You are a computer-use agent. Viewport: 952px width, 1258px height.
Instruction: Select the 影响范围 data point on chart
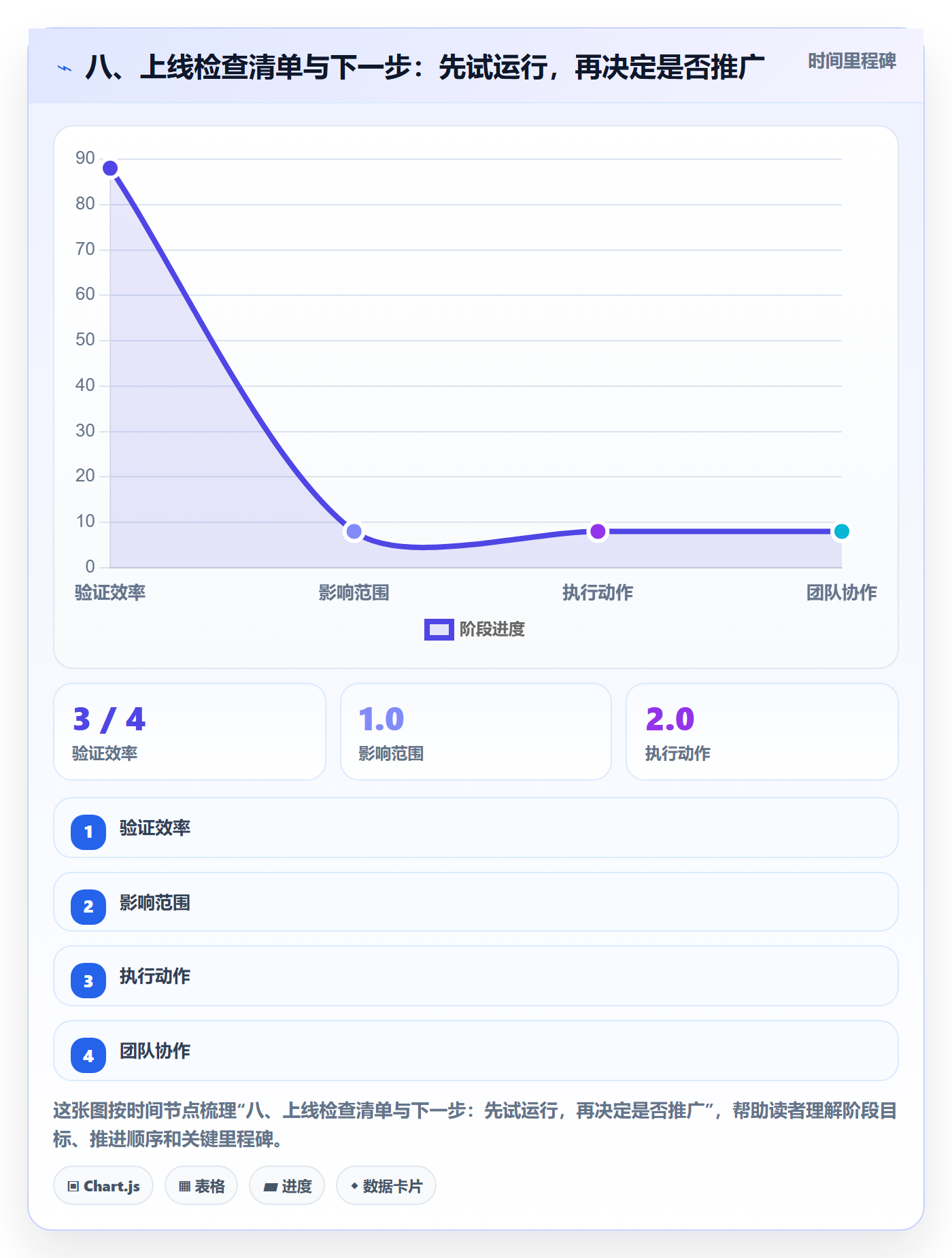354,531
